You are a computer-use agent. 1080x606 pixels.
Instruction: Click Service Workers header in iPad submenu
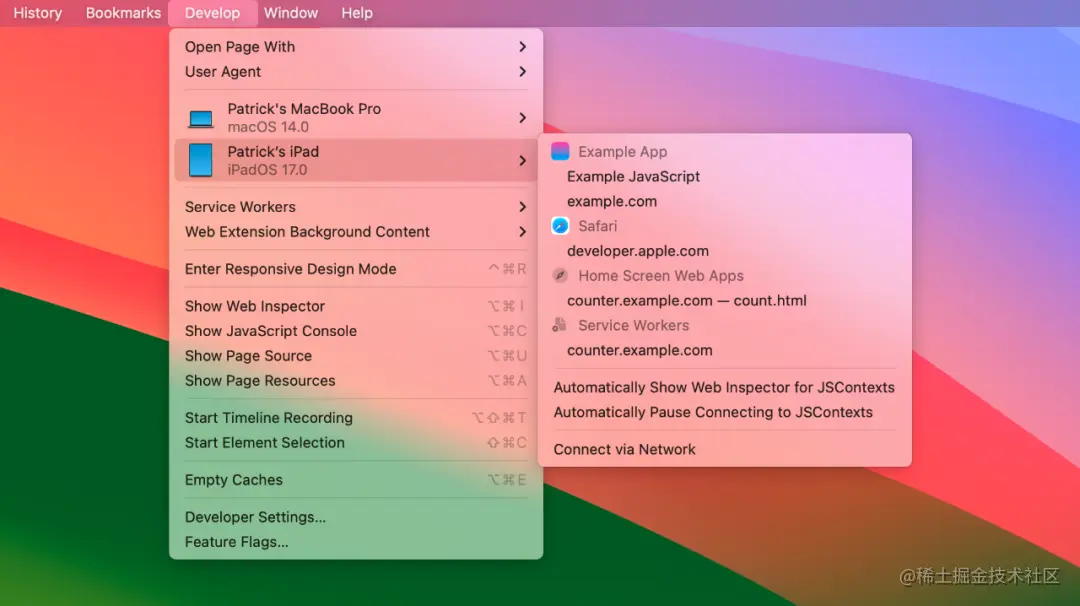click(x=633, y=325)
